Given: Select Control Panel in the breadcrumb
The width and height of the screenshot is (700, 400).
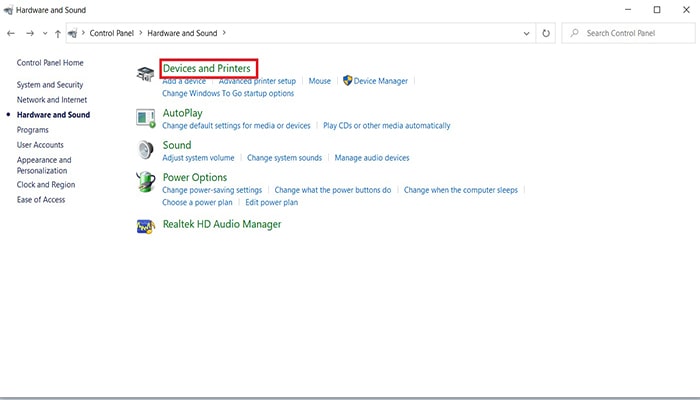Looking at the screenshot, I should 112,33.
